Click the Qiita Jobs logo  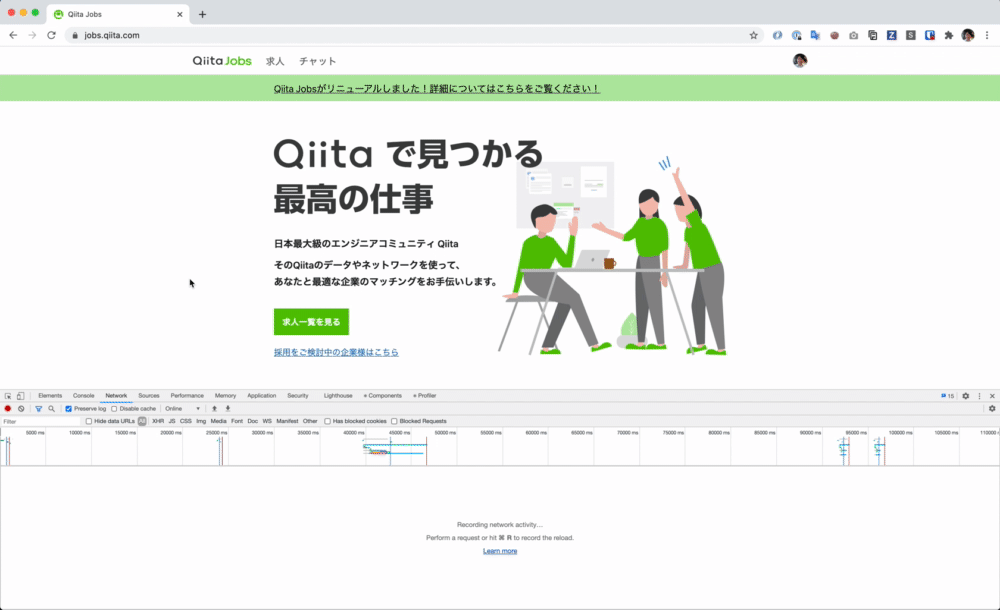pyautogui.click(x=222, y=61)
